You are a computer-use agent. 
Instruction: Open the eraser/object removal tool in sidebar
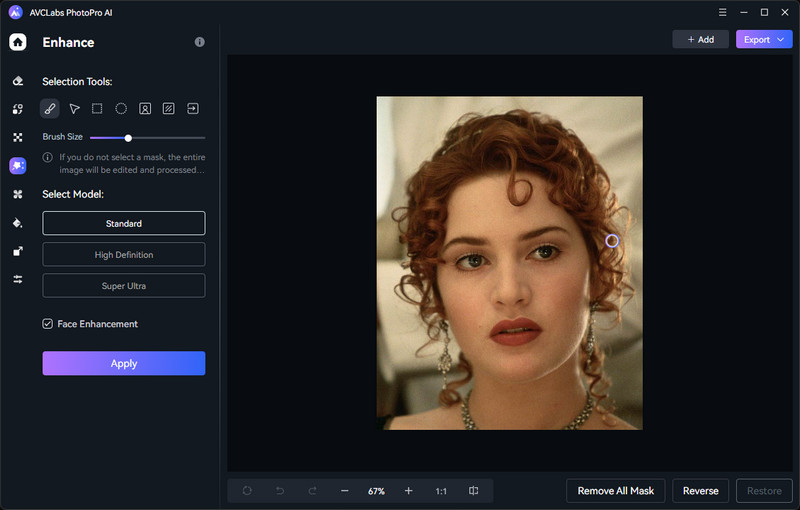click(x=18, y=81)
